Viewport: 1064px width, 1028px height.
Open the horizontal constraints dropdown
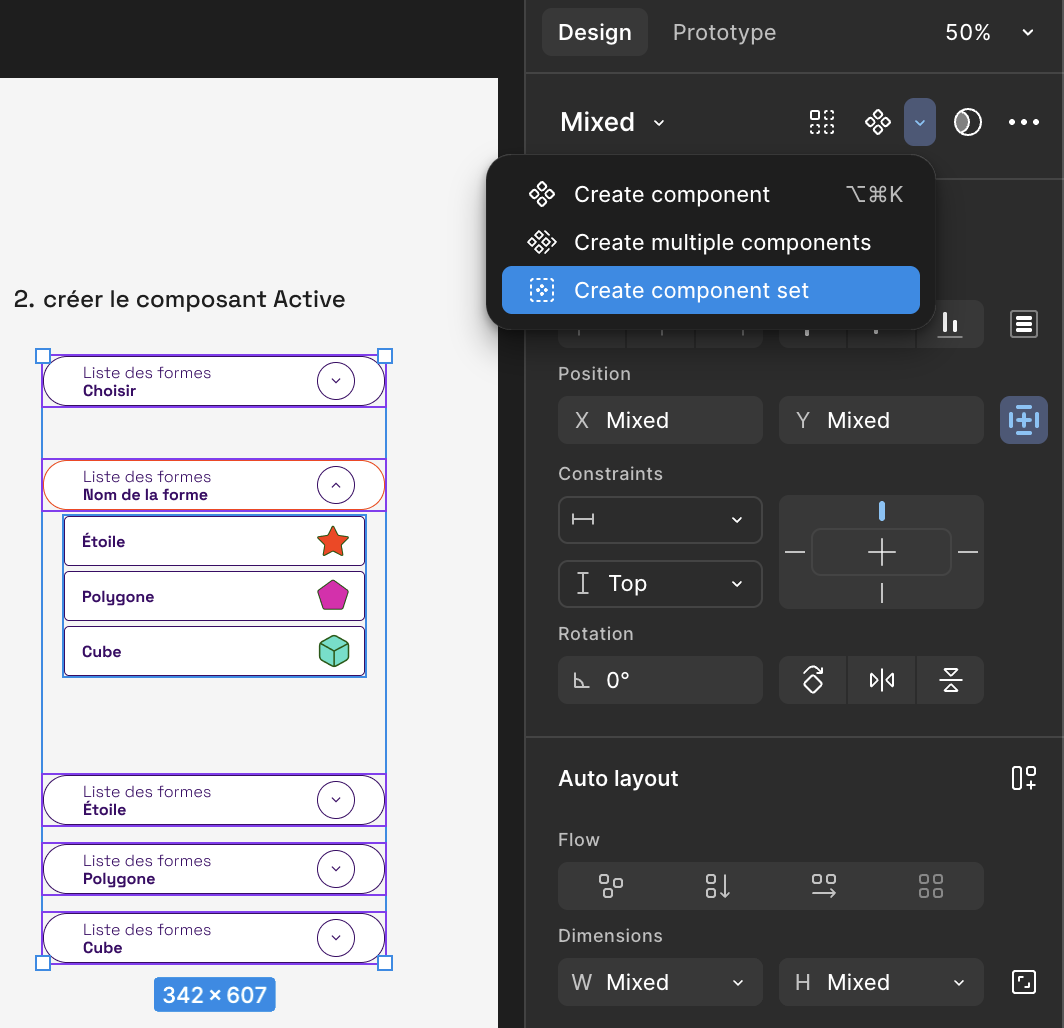pyautogui.click(x=660, y=520)
